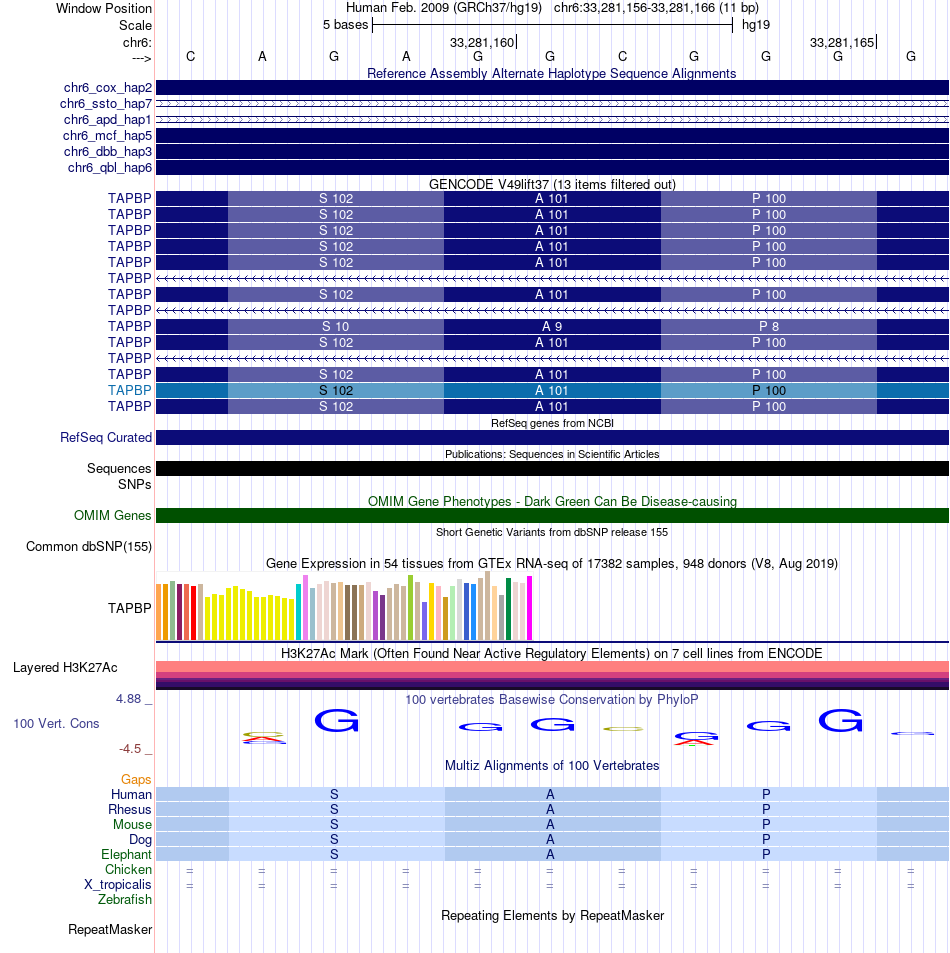Click position marker 33,281,165
950x953 pixels.
(x=842, y=43)
